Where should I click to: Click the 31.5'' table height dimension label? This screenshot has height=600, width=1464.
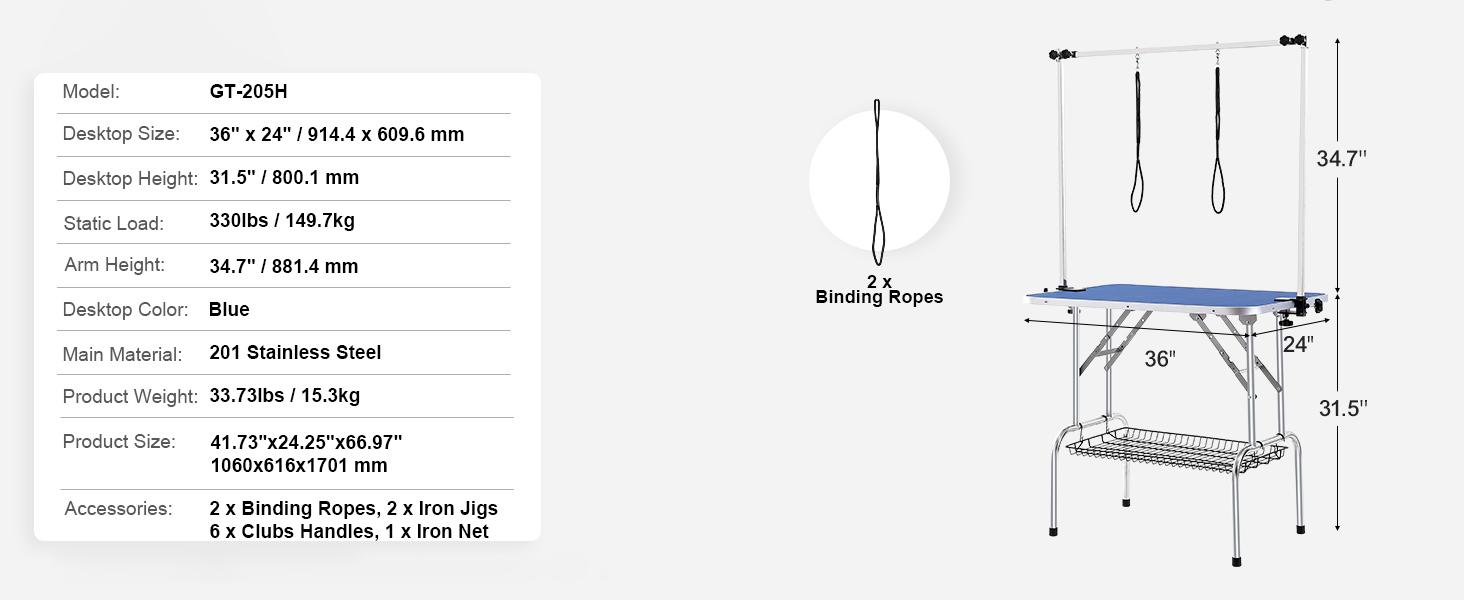pyautogui.click(x=1342, y=407)
